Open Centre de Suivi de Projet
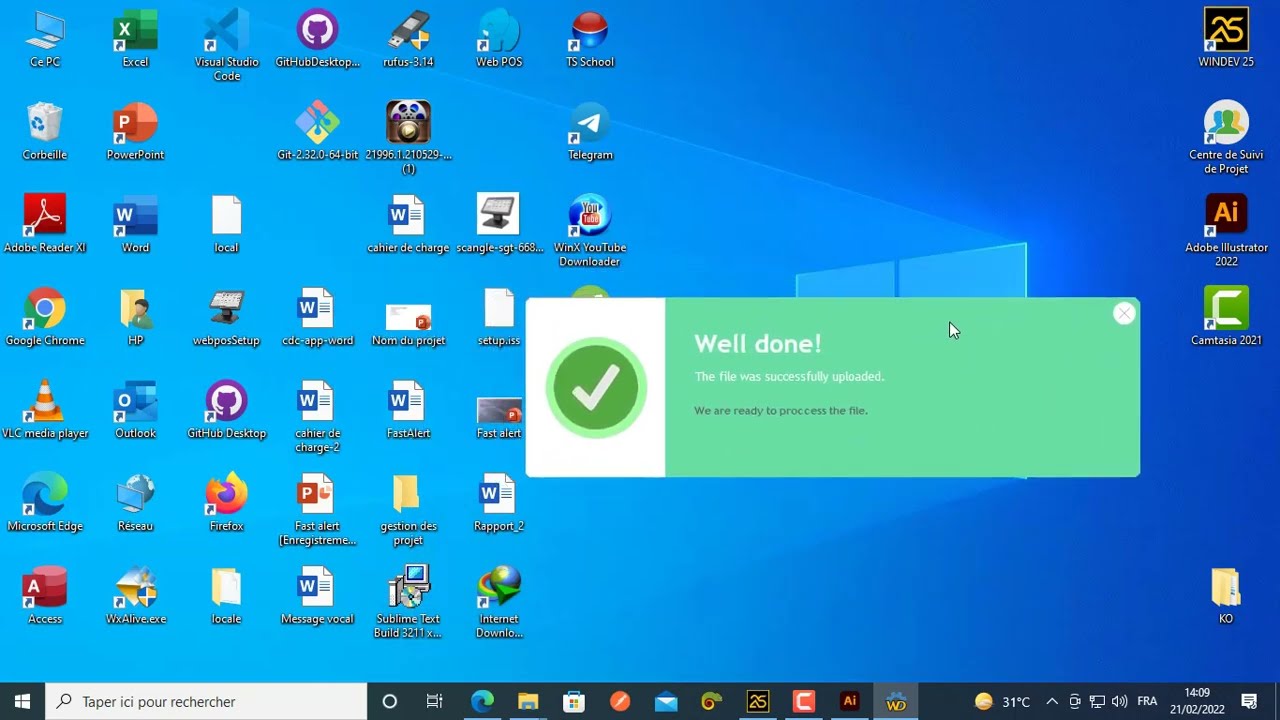1280x720 pixels. [x=1226, y=138]
